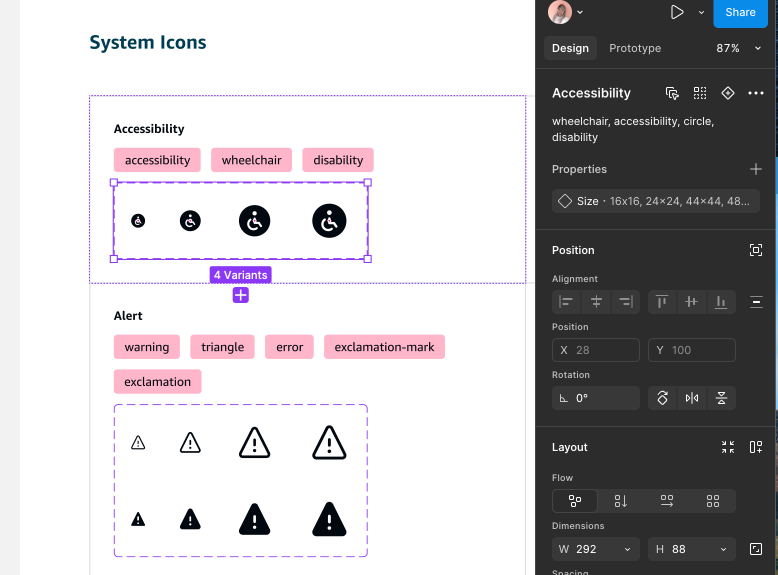The image size is (778, 575).
Task: Click the rotation angle field
Action: pyautogui.click(x=595, y=398)
